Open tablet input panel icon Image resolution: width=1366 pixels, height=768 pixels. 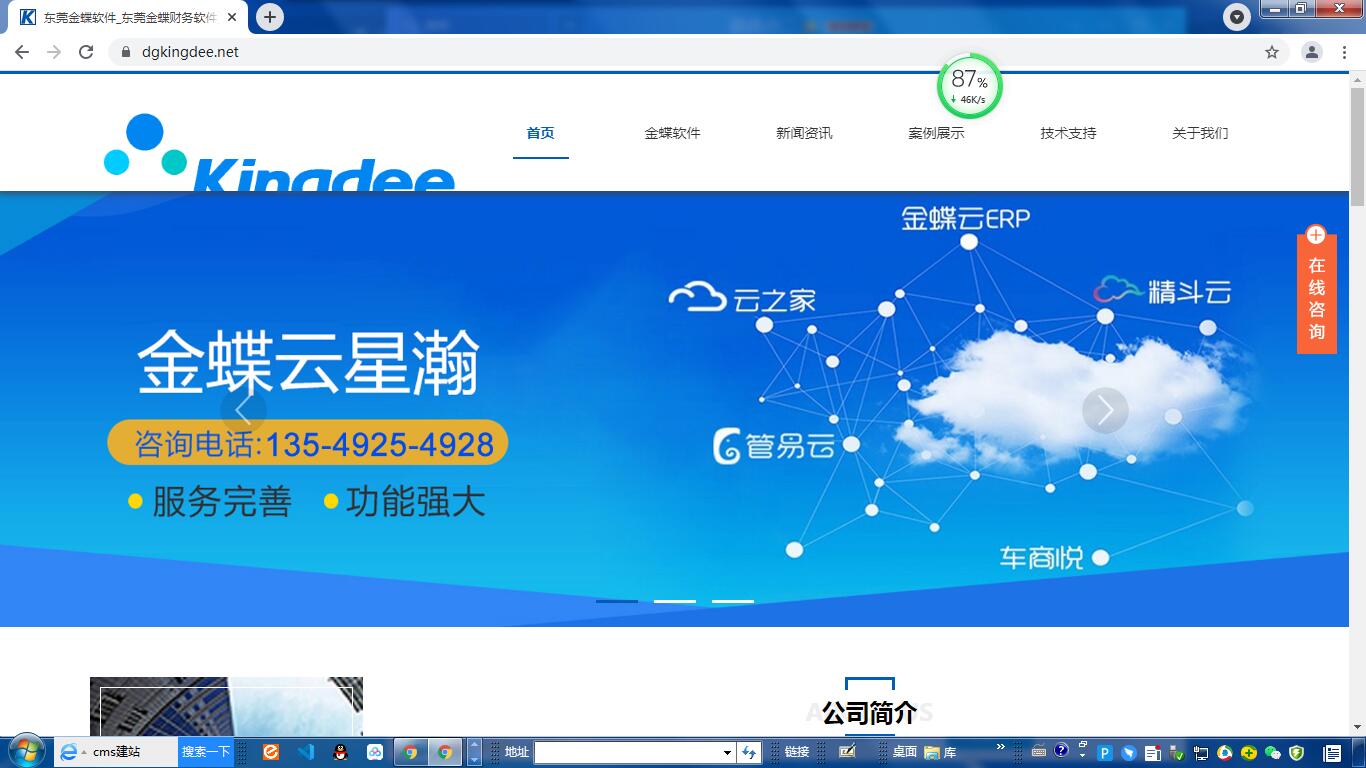coord(847,752)
